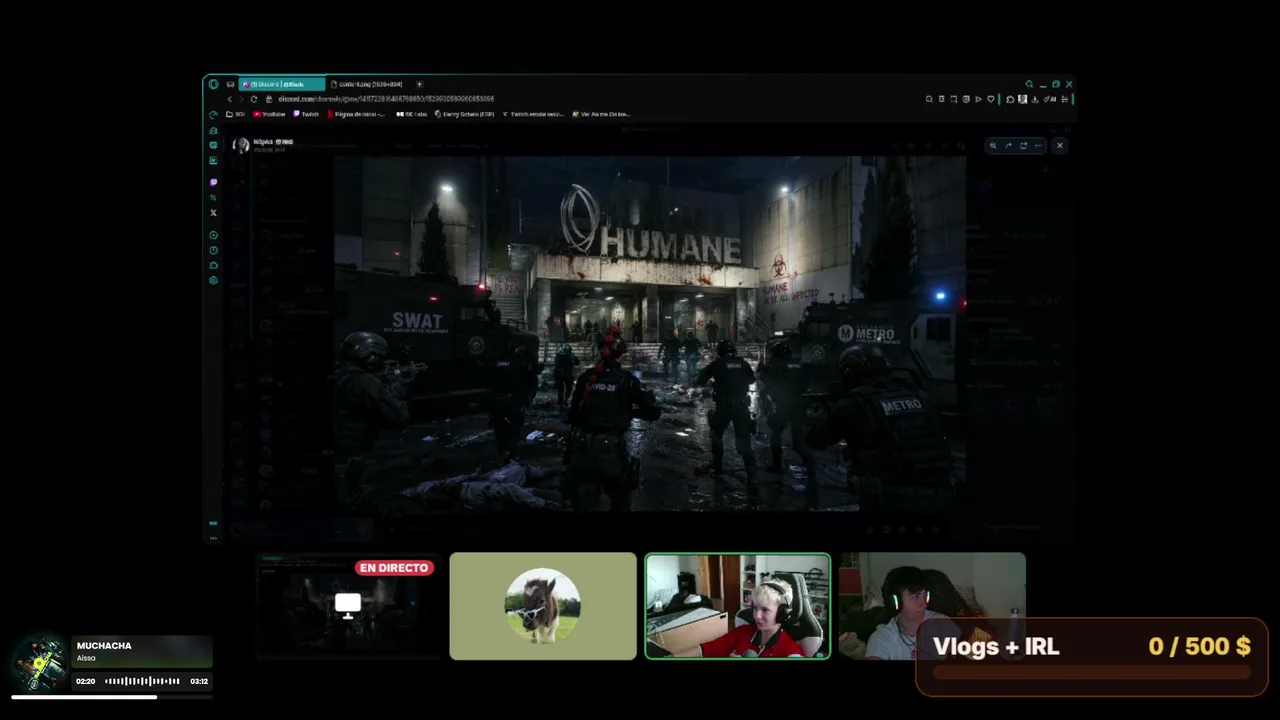Click the snapshot icon in the address bar
This screenshot has width=1280, height=720.
click(966, 99)
